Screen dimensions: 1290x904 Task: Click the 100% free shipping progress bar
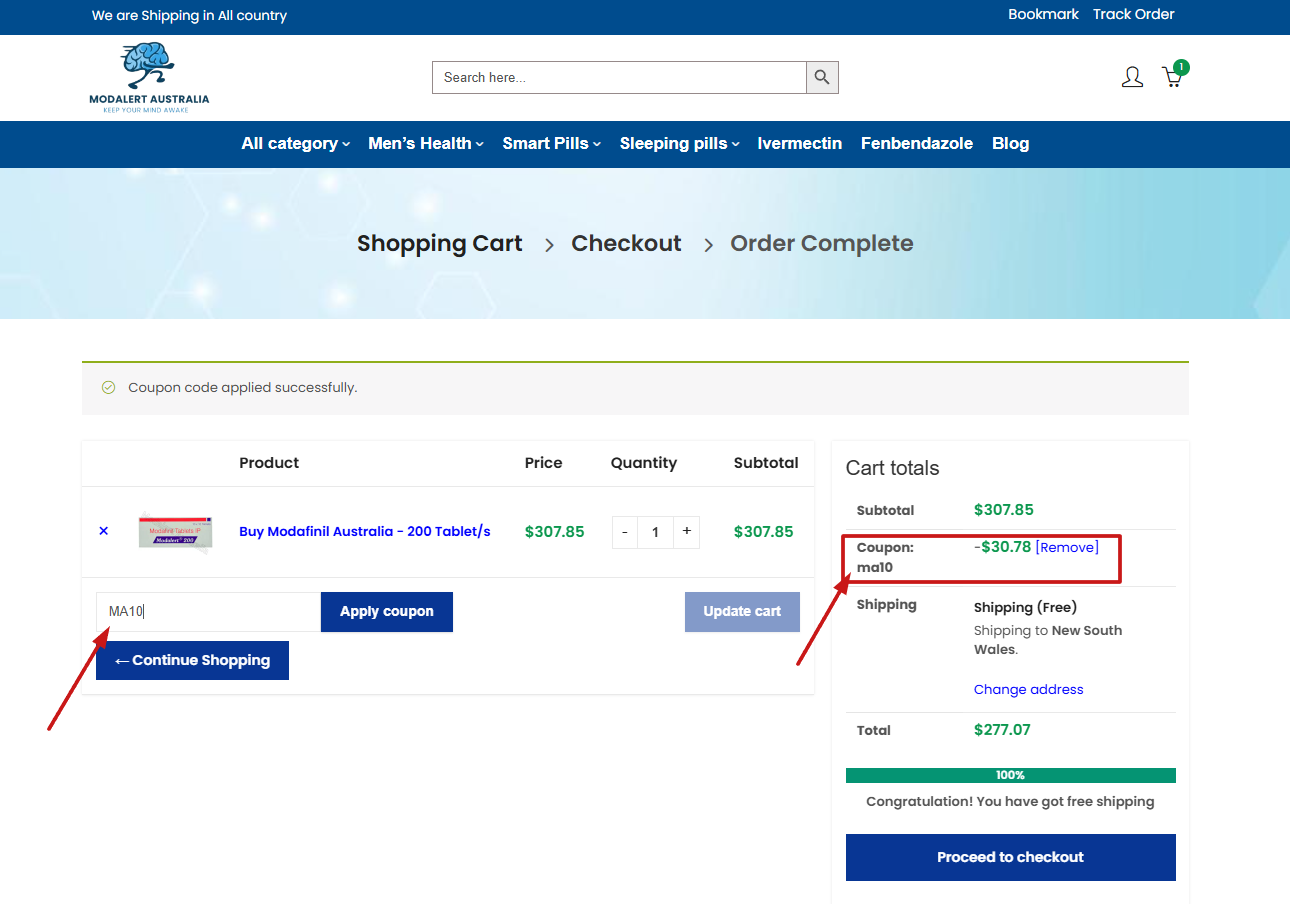[1010, 775]
